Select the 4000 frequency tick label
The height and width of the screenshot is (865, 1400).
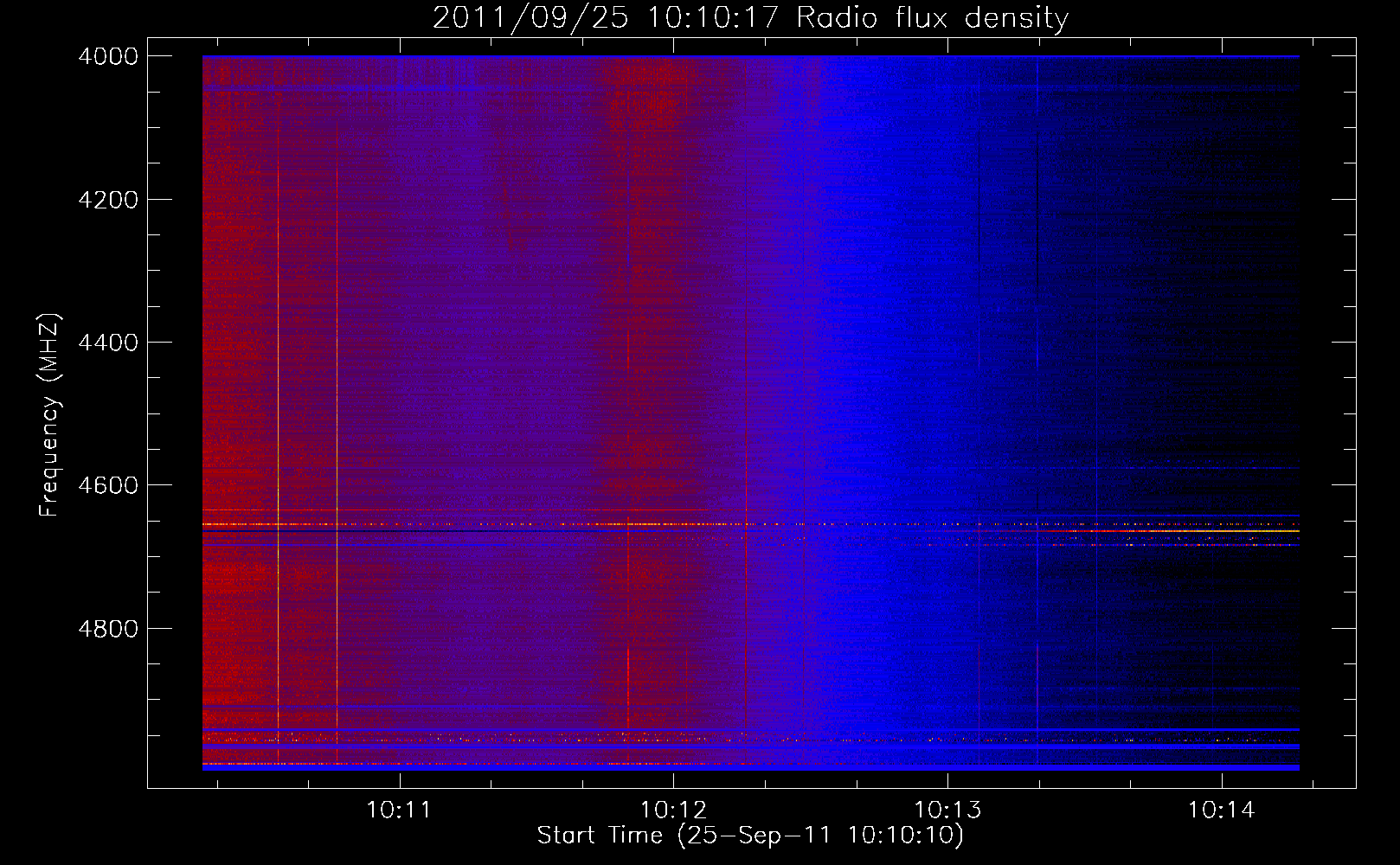click(x=108, y=56)
